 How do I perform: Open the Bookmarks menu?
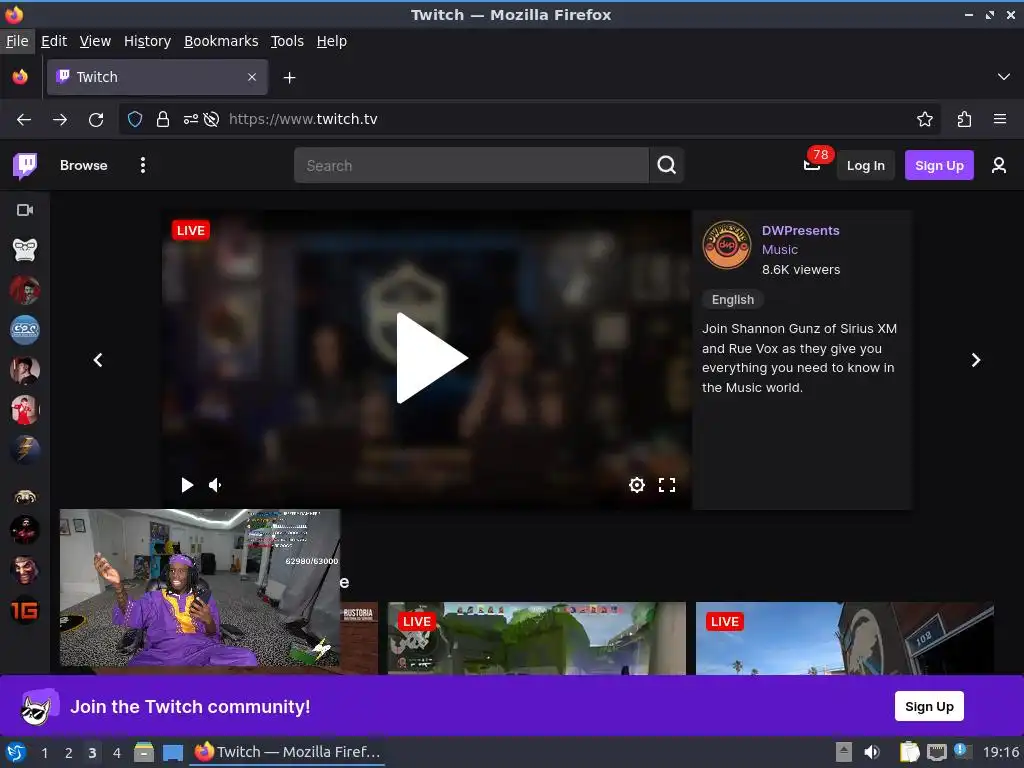click(x=221, y=41)
